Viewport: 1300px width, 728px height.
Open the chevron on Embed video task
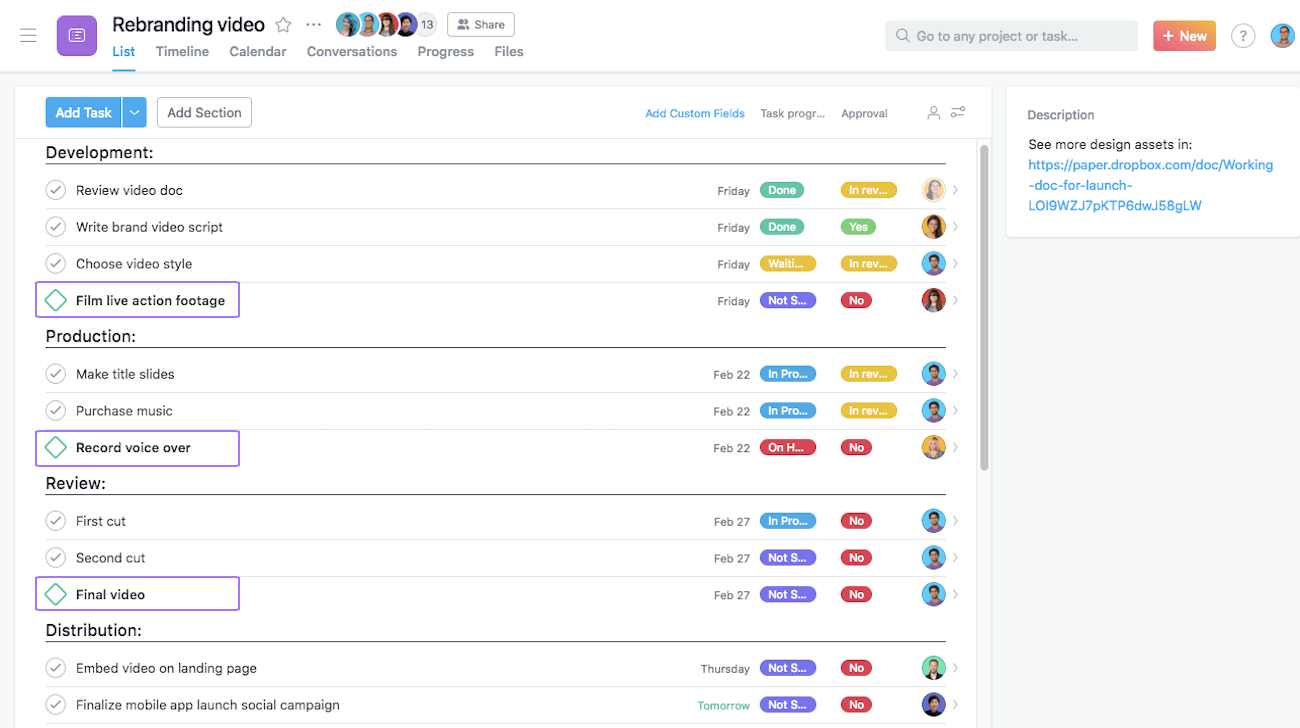pyautogui.click(x=955, y=667)
